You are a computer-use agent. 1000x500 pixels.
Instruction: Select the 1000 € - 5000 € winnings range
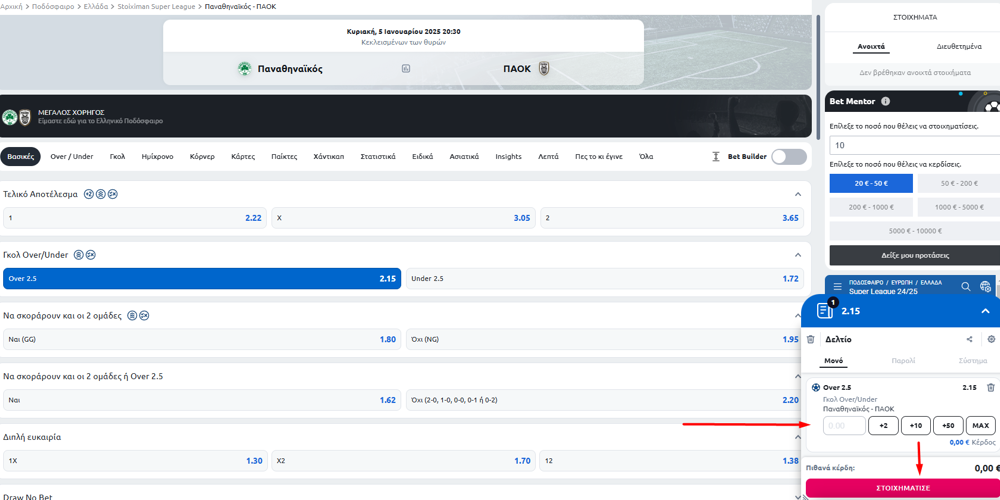(959, 207)
